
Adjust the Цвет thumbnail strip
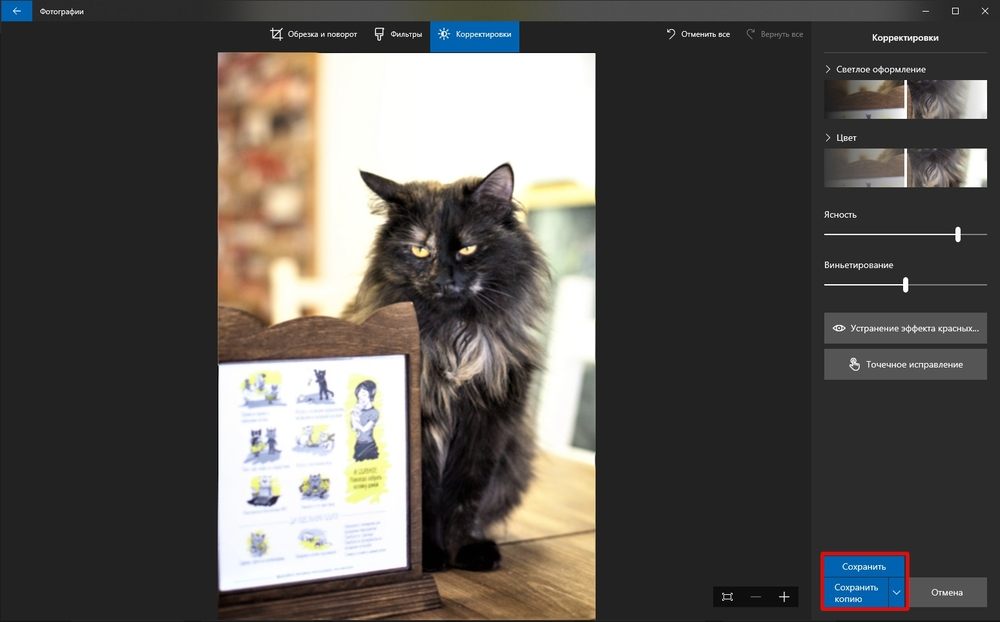[x=905, y=168]
